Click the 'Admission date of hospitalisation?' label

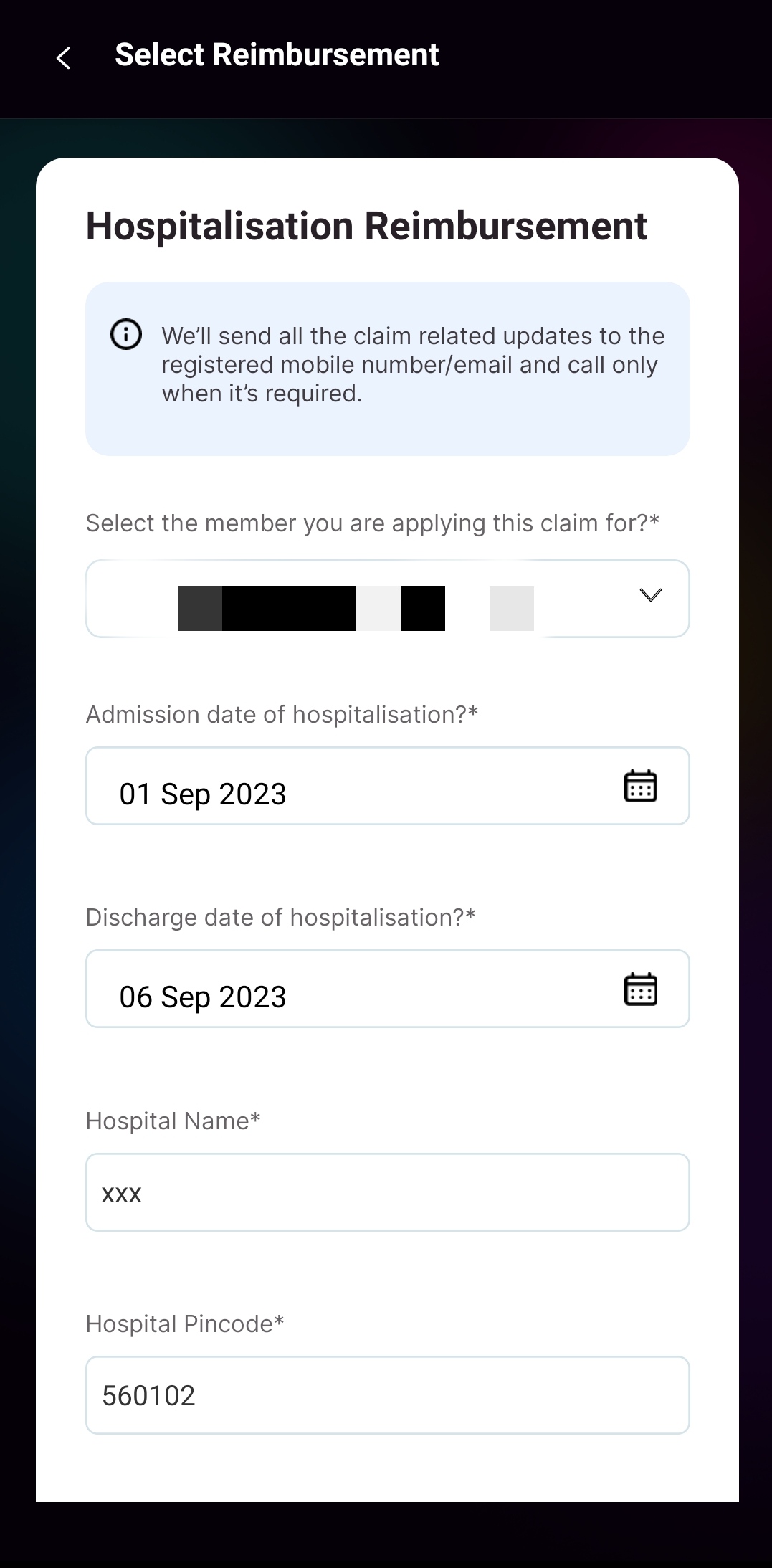point(282,715)
